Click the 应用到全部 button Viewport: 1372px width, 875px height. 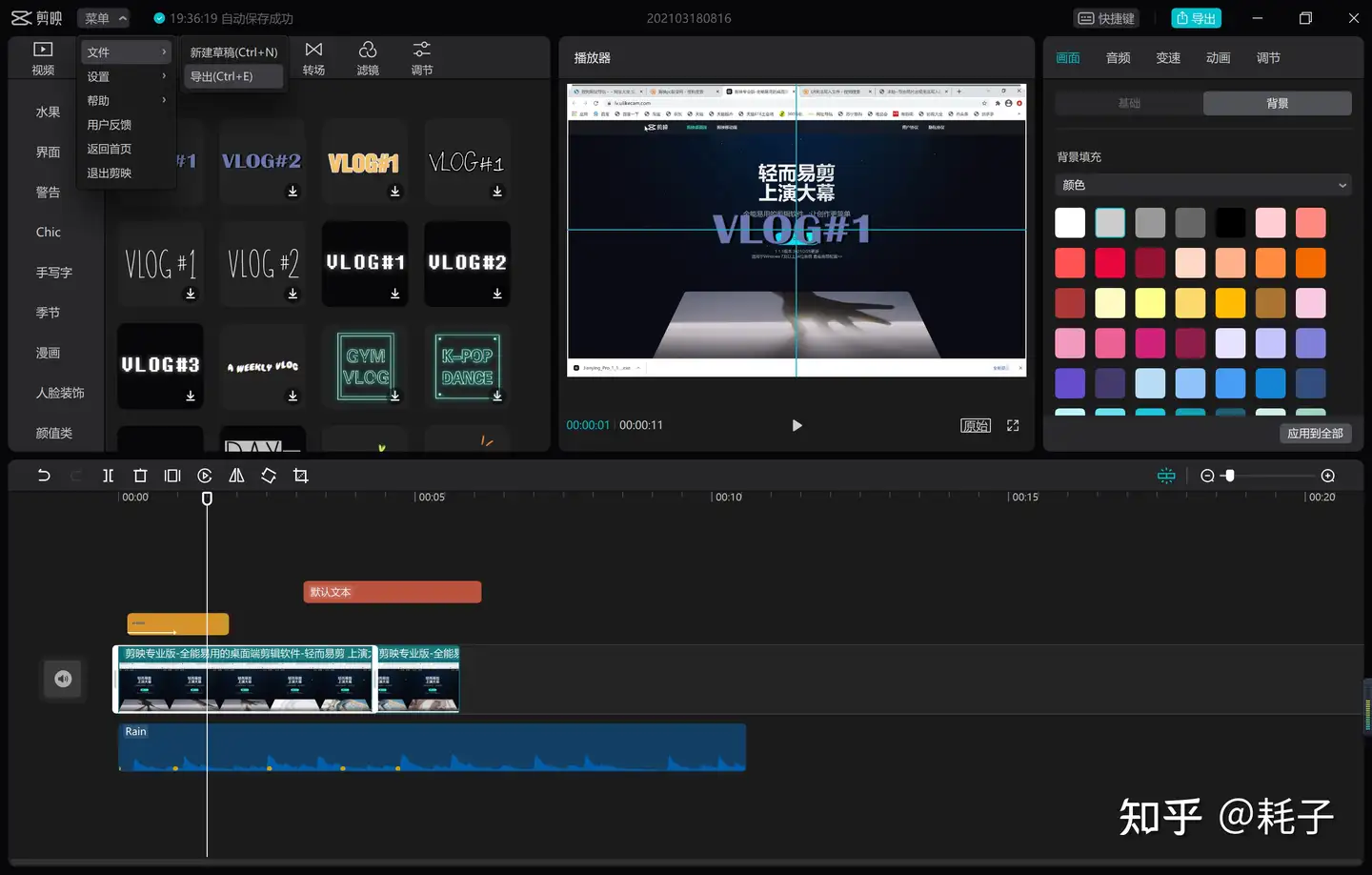pyautogui.click(x=1315, y=434)
